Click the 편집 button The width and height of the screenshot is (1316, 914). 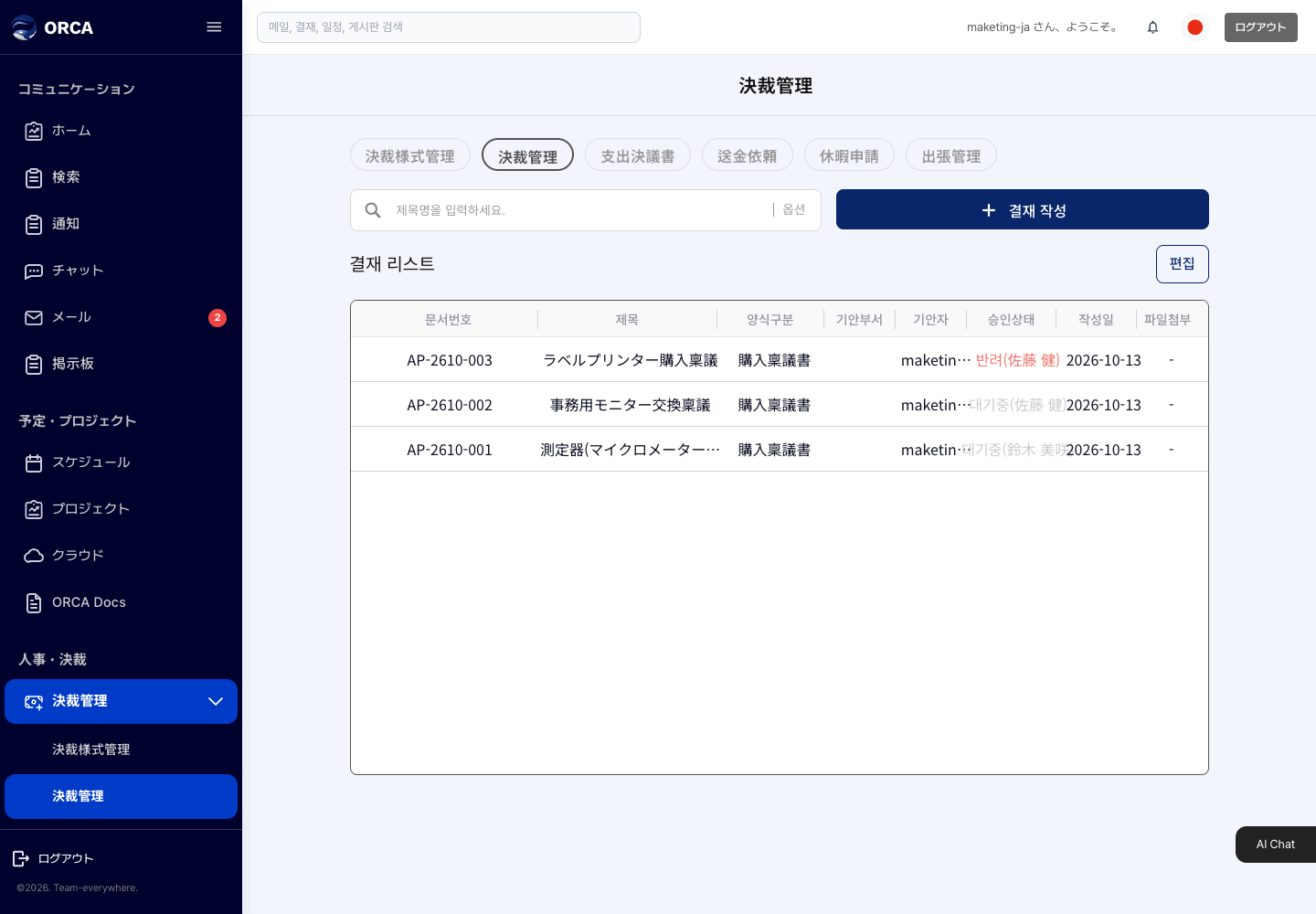click(x=1183, y=264)
